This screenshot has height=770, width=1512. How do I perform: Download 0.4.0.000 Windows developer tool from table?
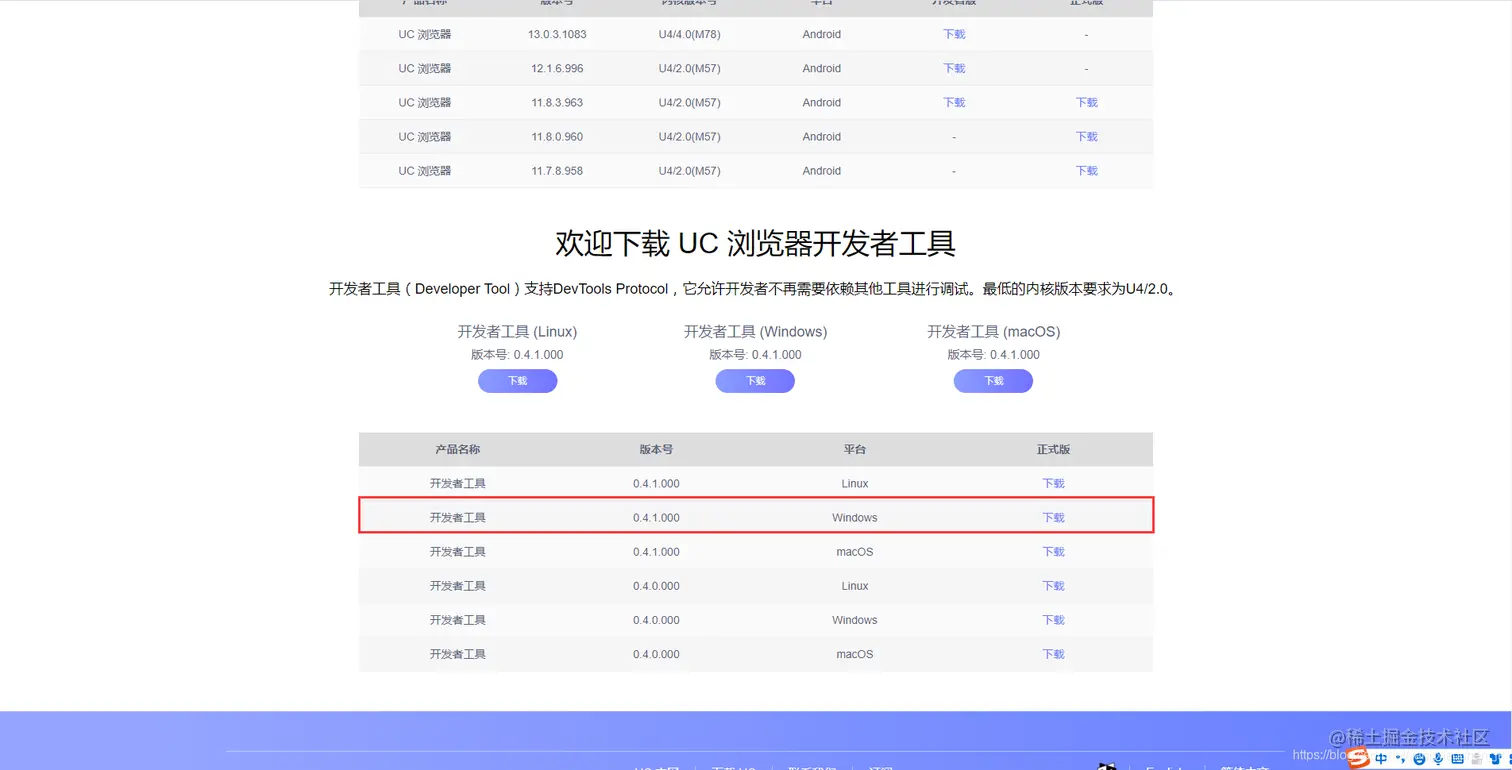(x=1053, y=619)
